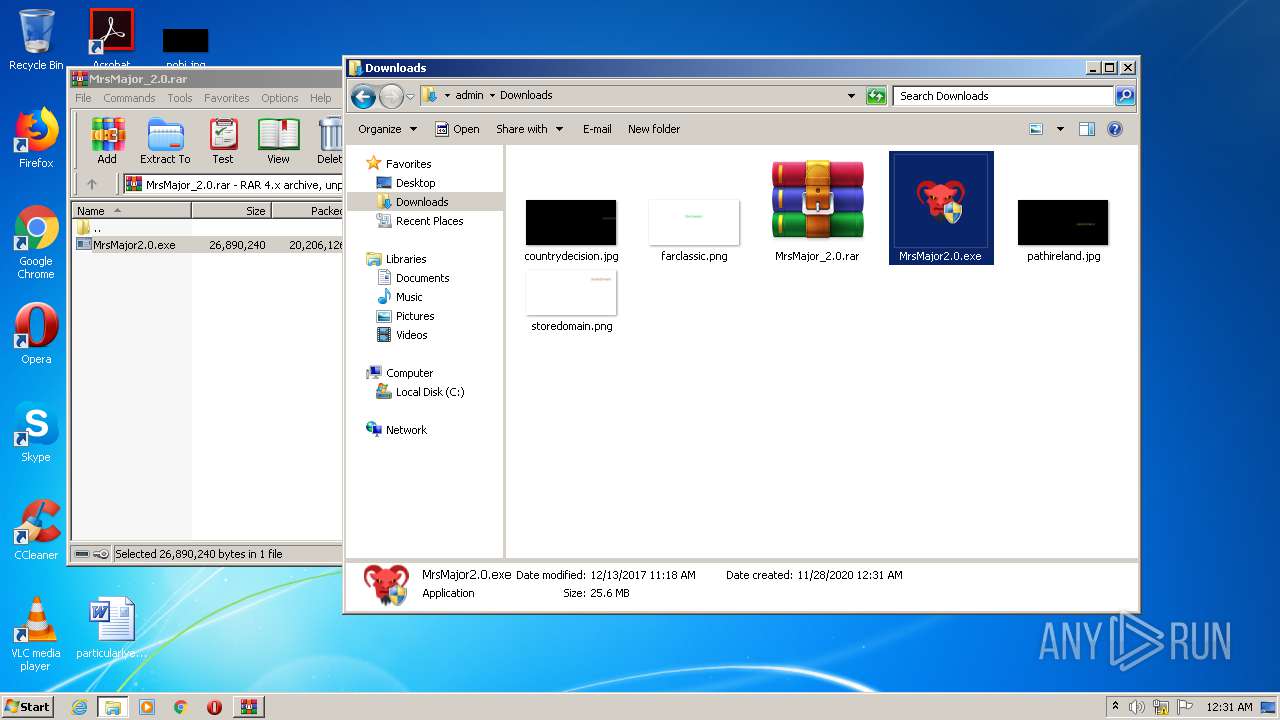Click admin segment in address bar
The image size is (1280, 720).
click(469, 96)
